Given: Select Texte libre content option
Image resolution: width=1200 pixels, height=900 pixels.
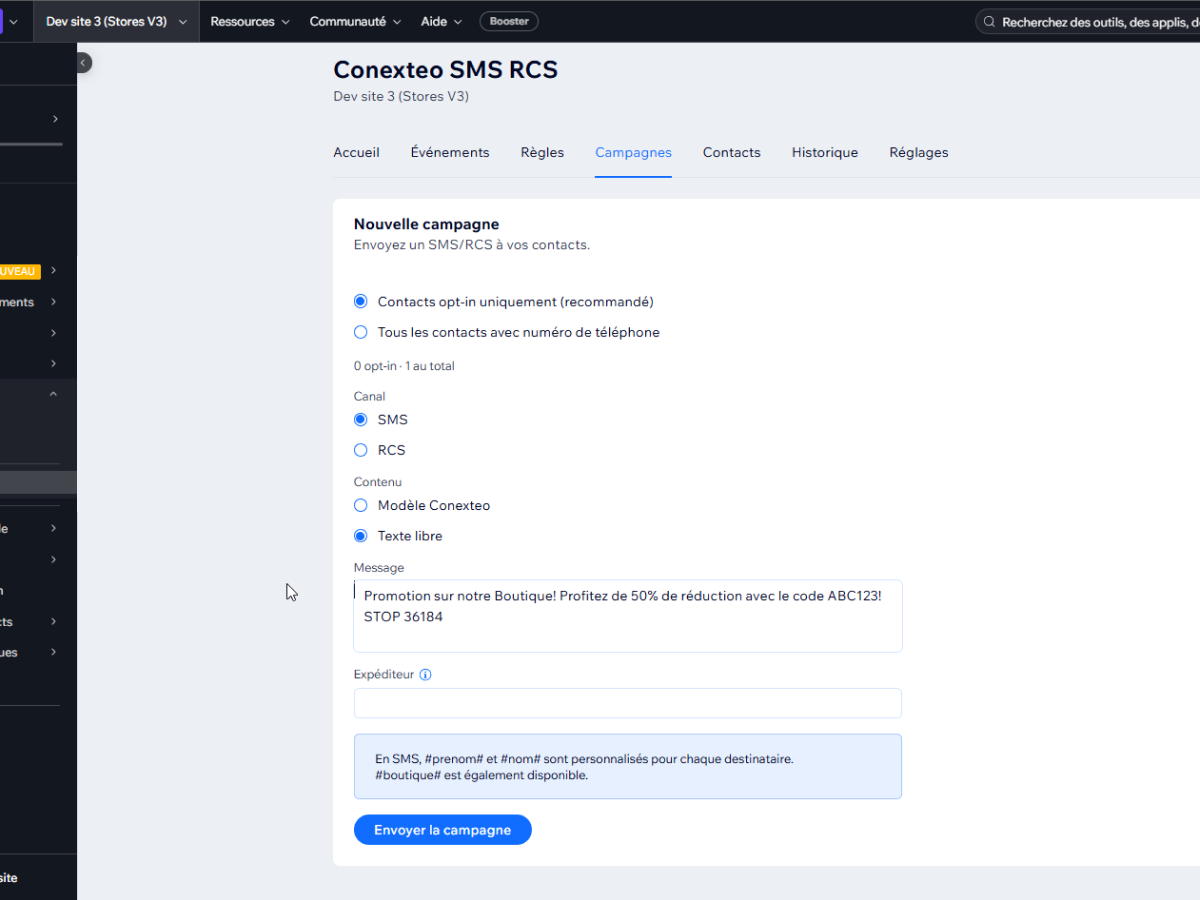Looking at the screenshot, I should (361, 536).
